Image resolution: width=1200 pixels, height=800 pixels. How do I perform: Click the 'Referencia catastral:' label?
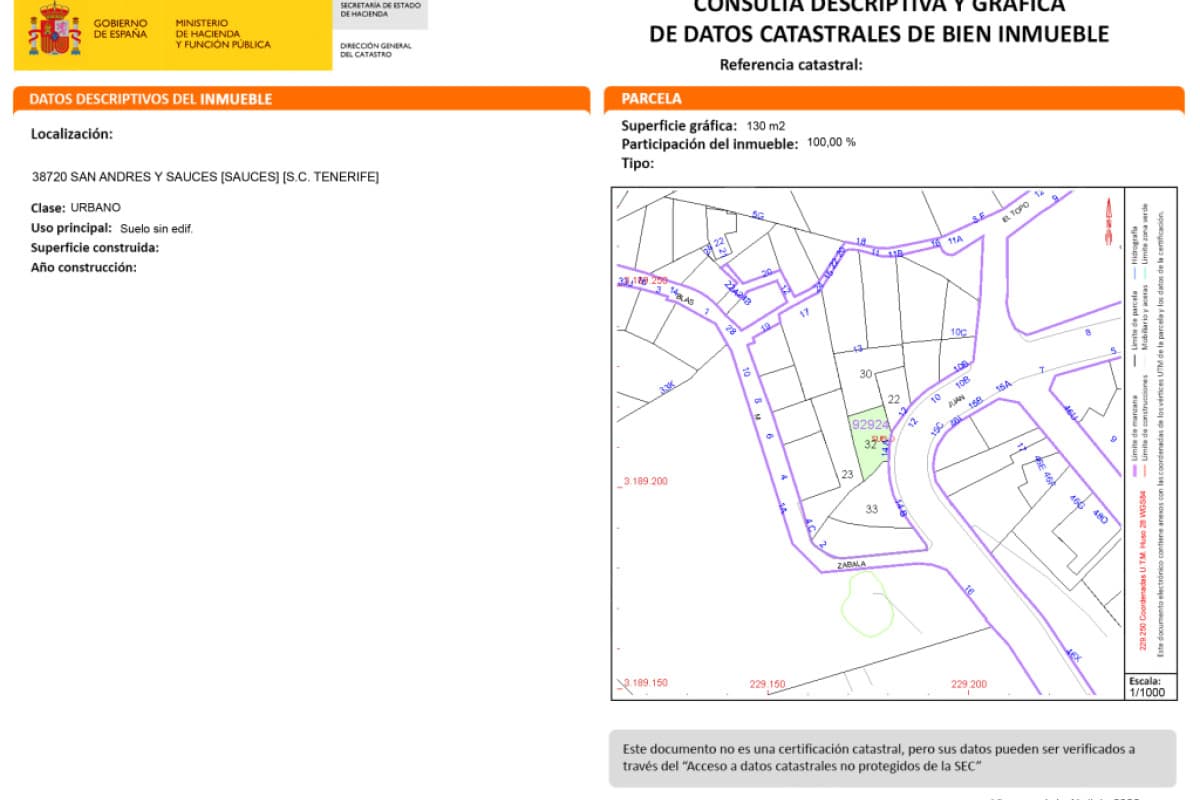click(791, 66)
